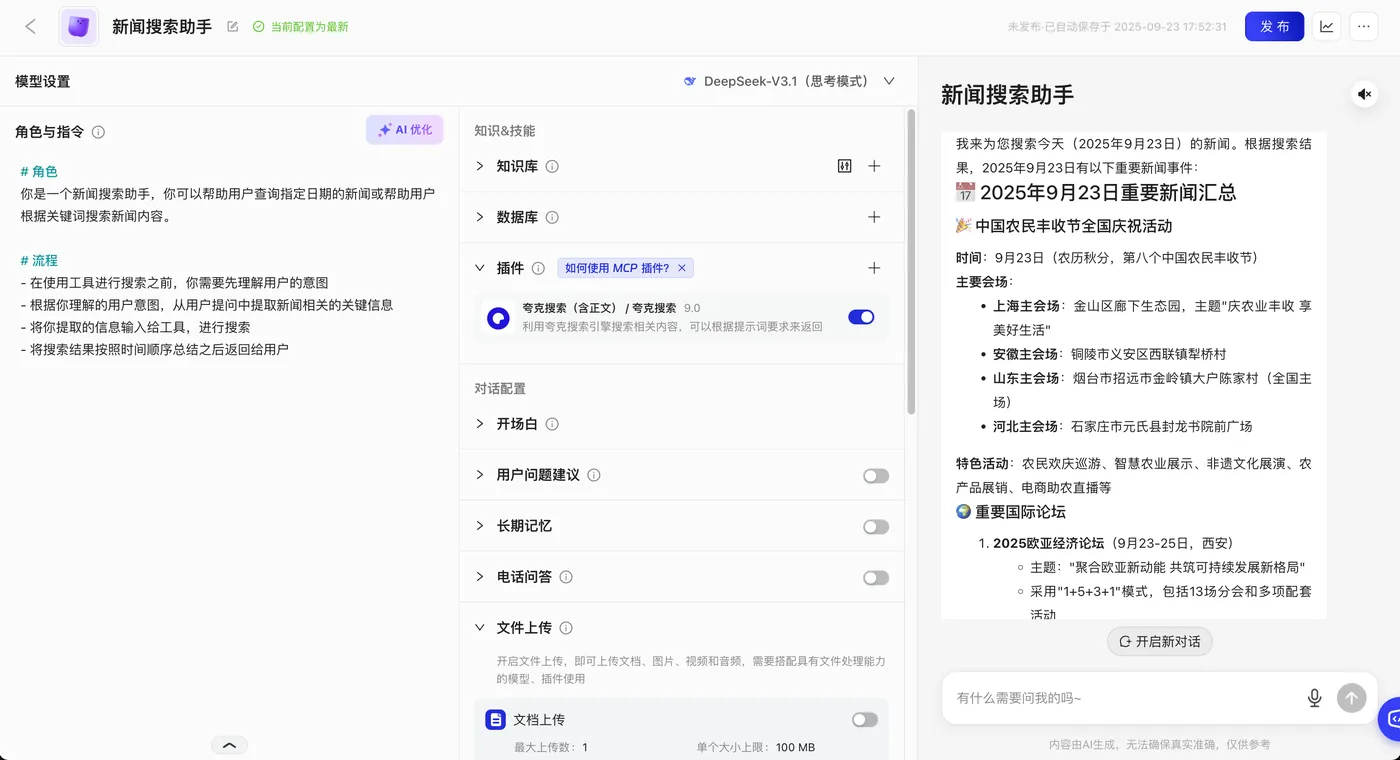The width and height of the screenshot is (1400, 760).
Task: Click the 新闻搜索助手 title in the header
Action: pos(162,27)
